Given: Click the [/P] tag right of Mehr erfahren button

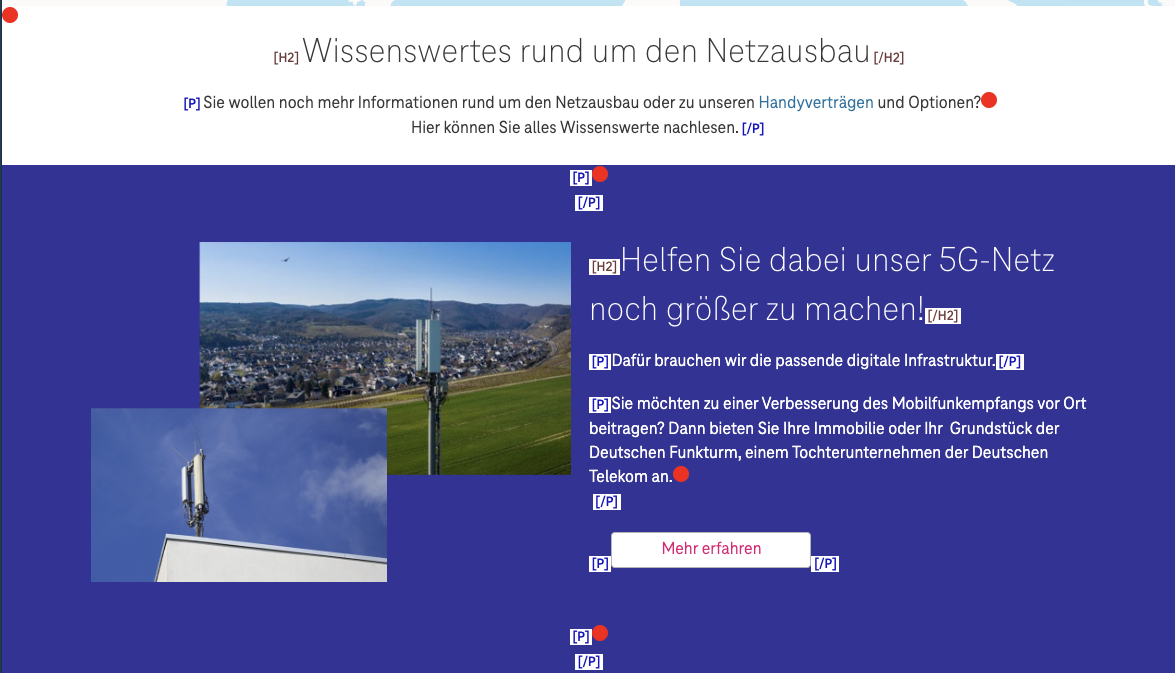Looking at the screenshot, I should tap(824, 563).
